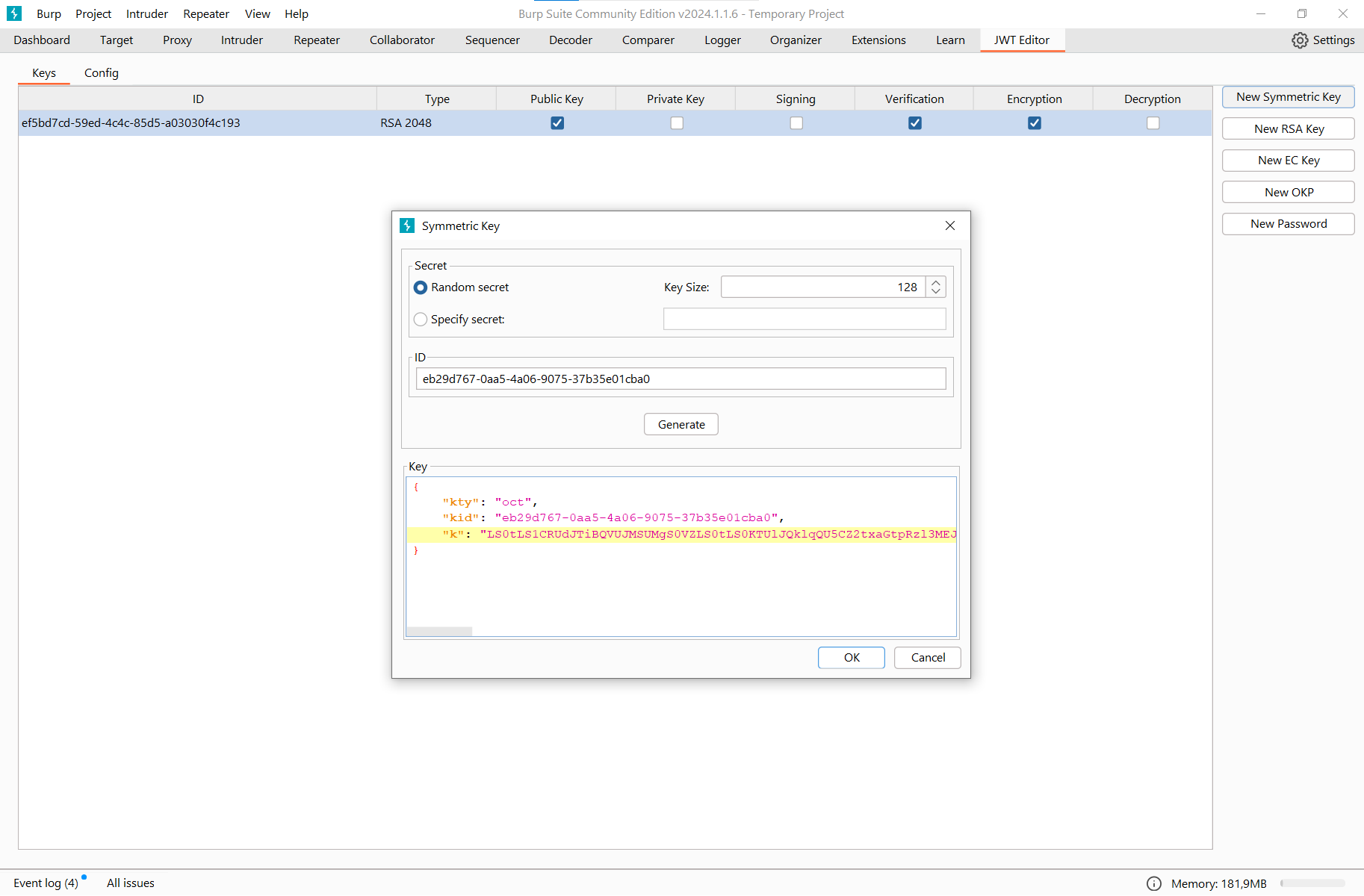Decrease Key Size with down arrow
This screenshot has height=896, width=1364.
pyautogui.click(x=936, y=292)
